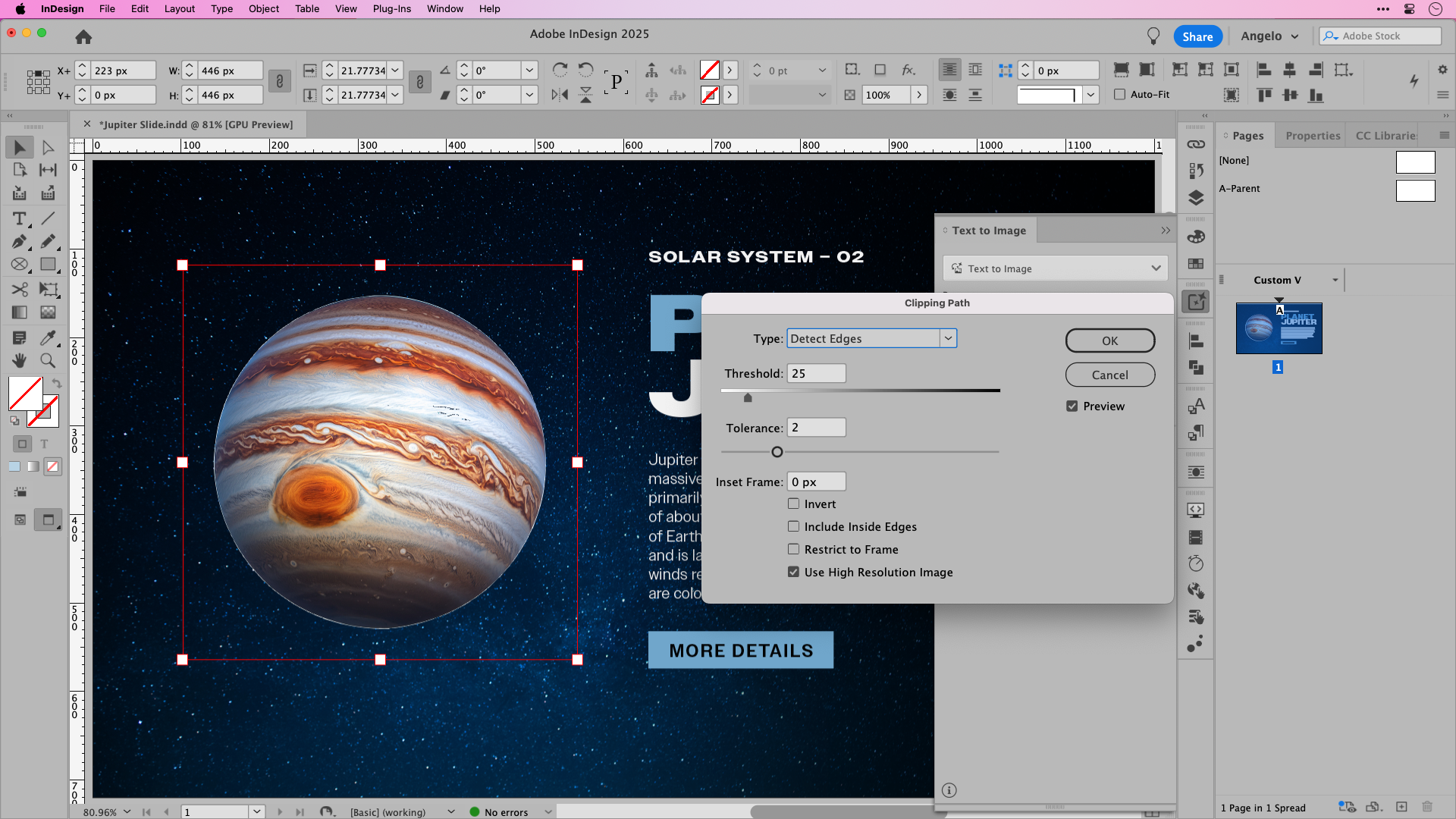The image size is (1456, 819).
Task: Open the Layers panel icon
Action: 1197,198
